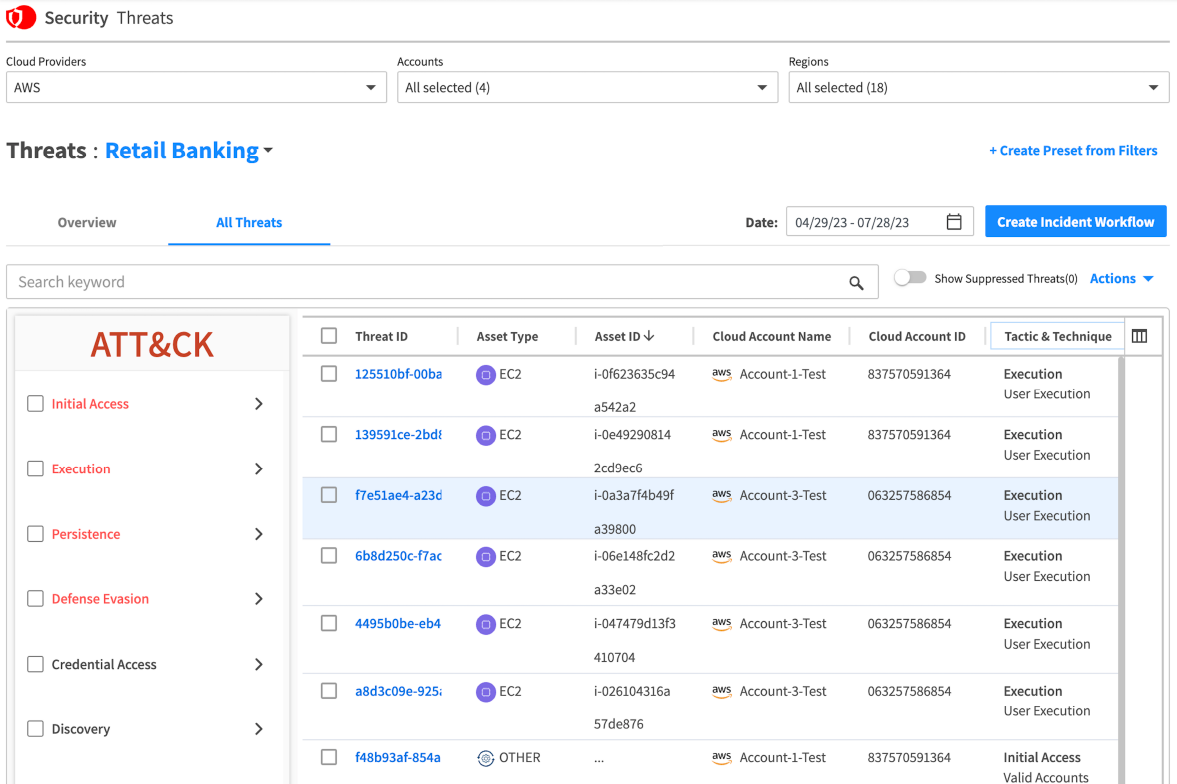This screenshot has height=784, width=1177.
Task: Tick the select-all header checkbox
Action: tap(329, 336)
